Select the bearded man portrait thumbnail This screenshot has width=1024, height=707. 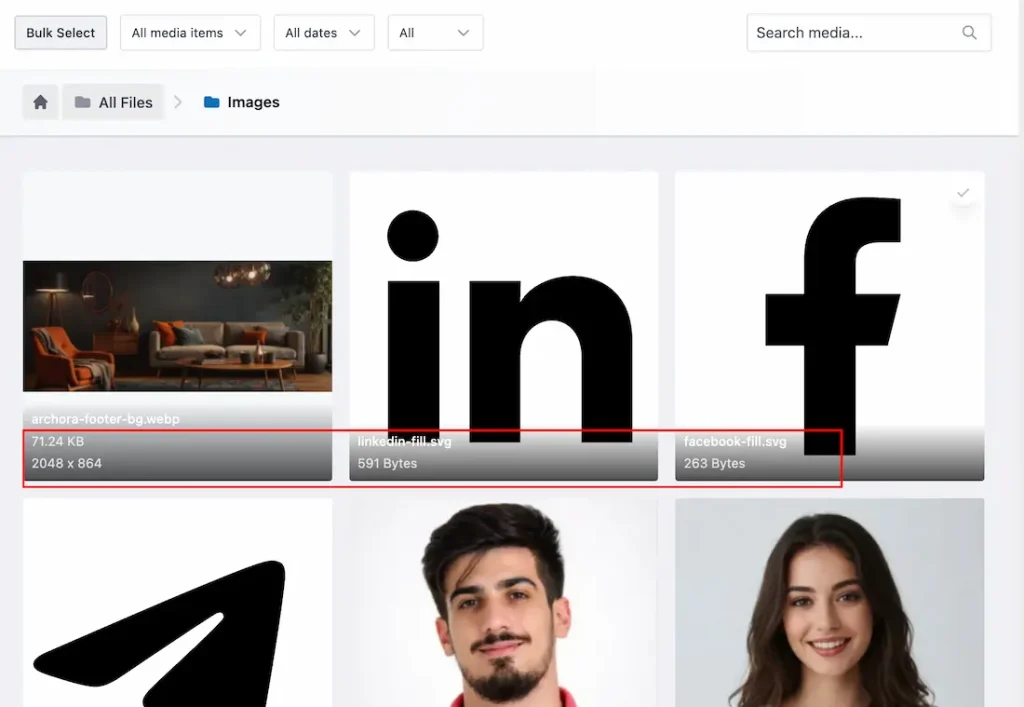504,603
